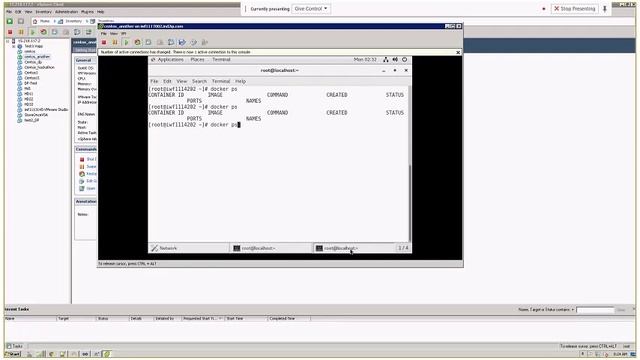
Task: Select the StoreOnceVSA VM in inventory tree
Action: [x=36, y=115]
